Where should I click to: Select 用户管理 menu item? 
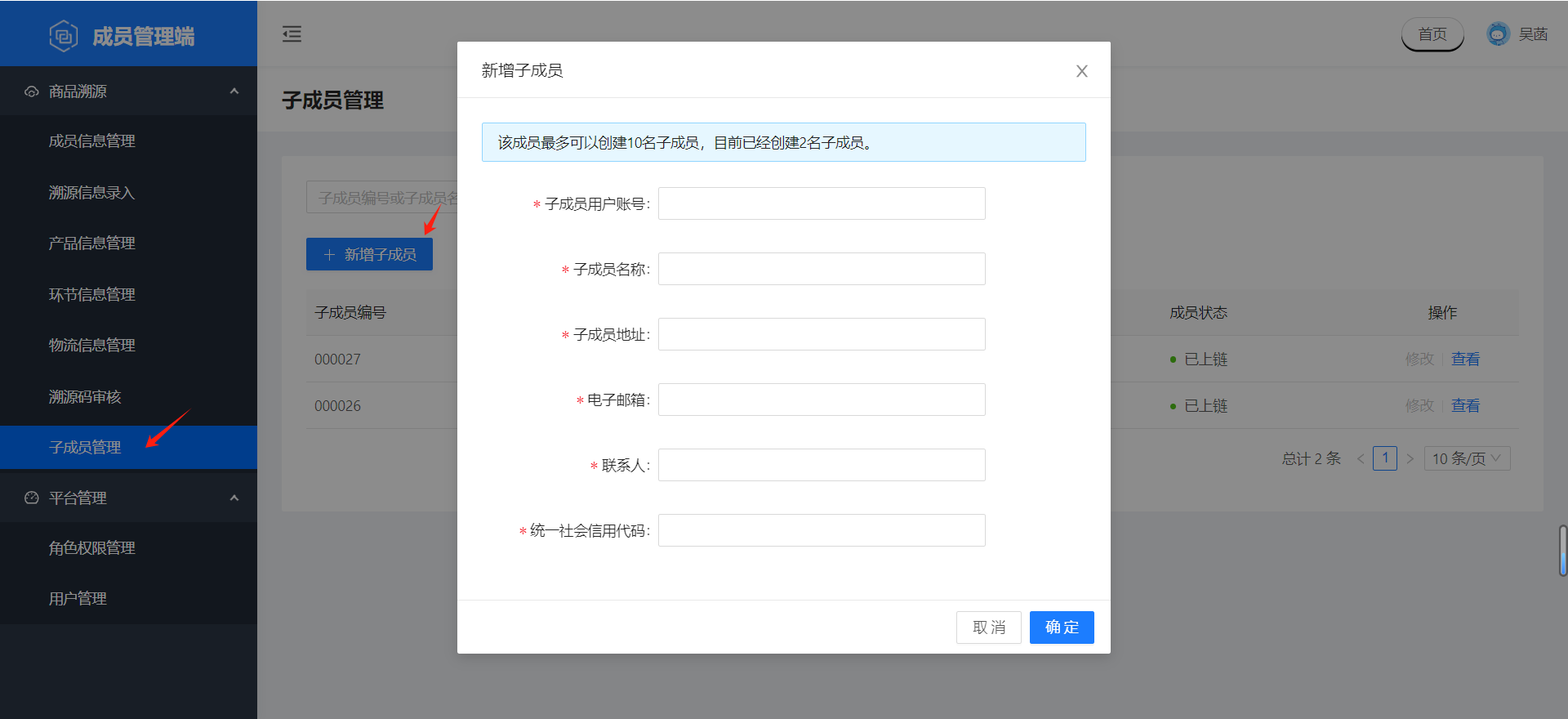tap(78, 599)
